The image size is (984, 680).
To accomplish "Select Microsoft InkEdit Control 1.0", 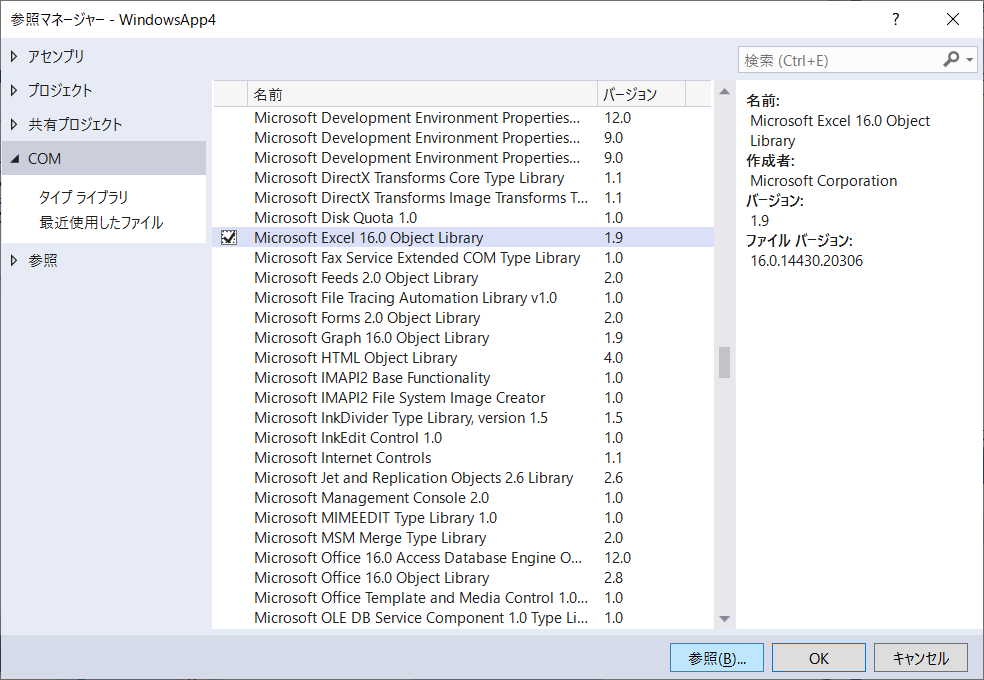I will coord(463,438).
